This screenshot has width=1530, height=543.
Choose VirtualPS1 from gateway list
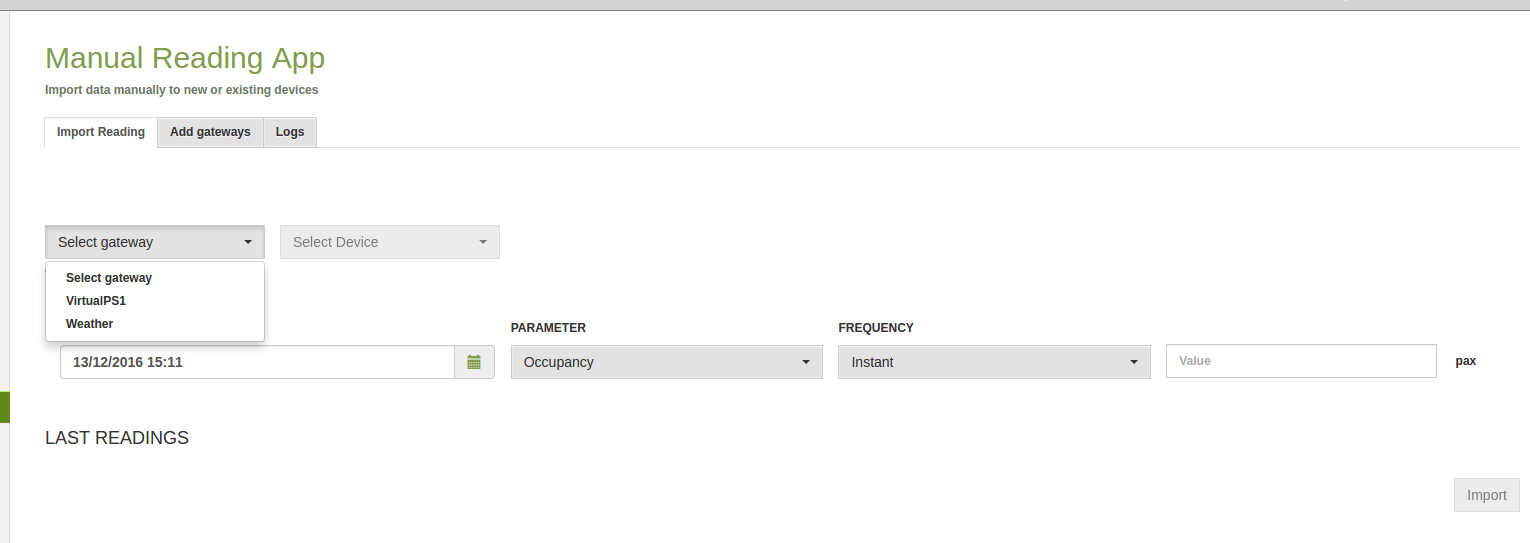coord(96,301)
